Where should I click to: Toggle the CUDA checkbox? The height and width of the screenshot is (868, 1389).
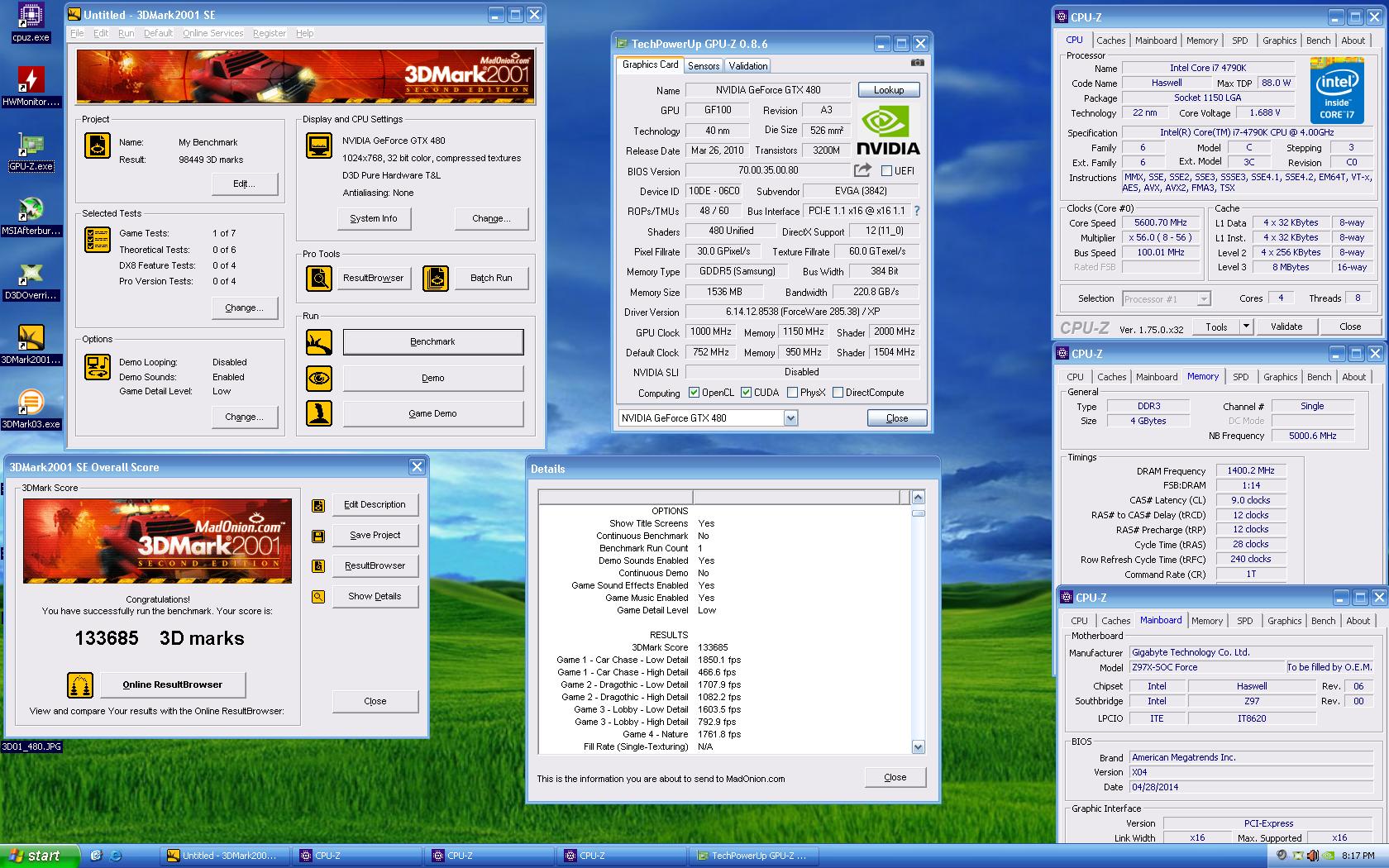pos(746,393)
